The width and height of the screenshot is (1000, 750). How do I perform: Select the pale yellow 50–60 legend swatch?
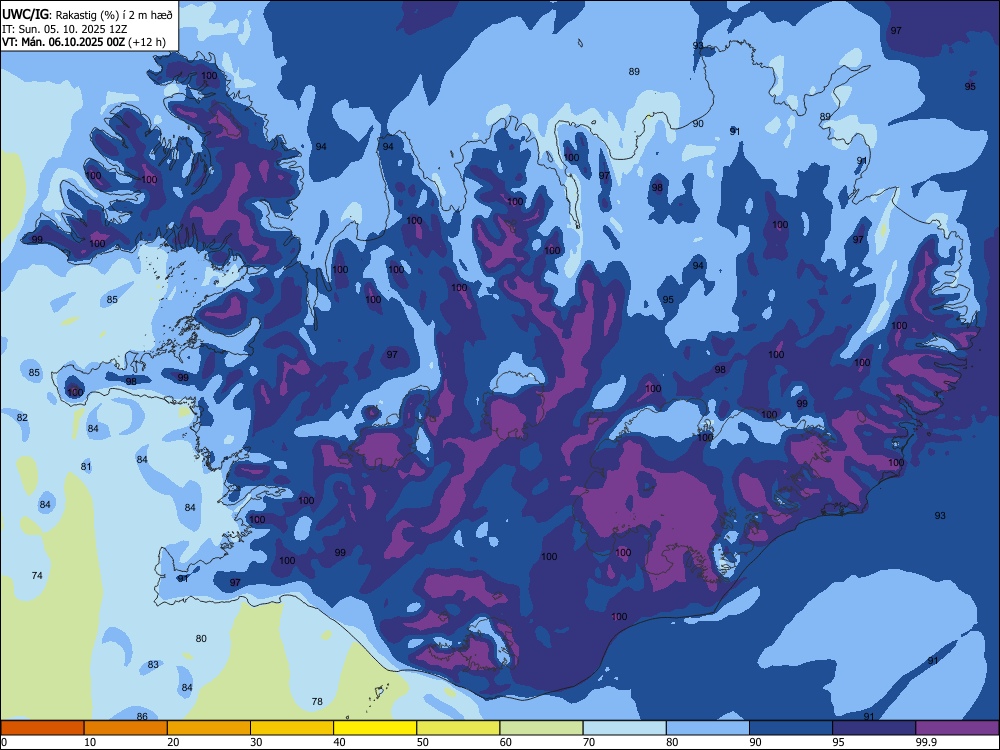point(458,728)
